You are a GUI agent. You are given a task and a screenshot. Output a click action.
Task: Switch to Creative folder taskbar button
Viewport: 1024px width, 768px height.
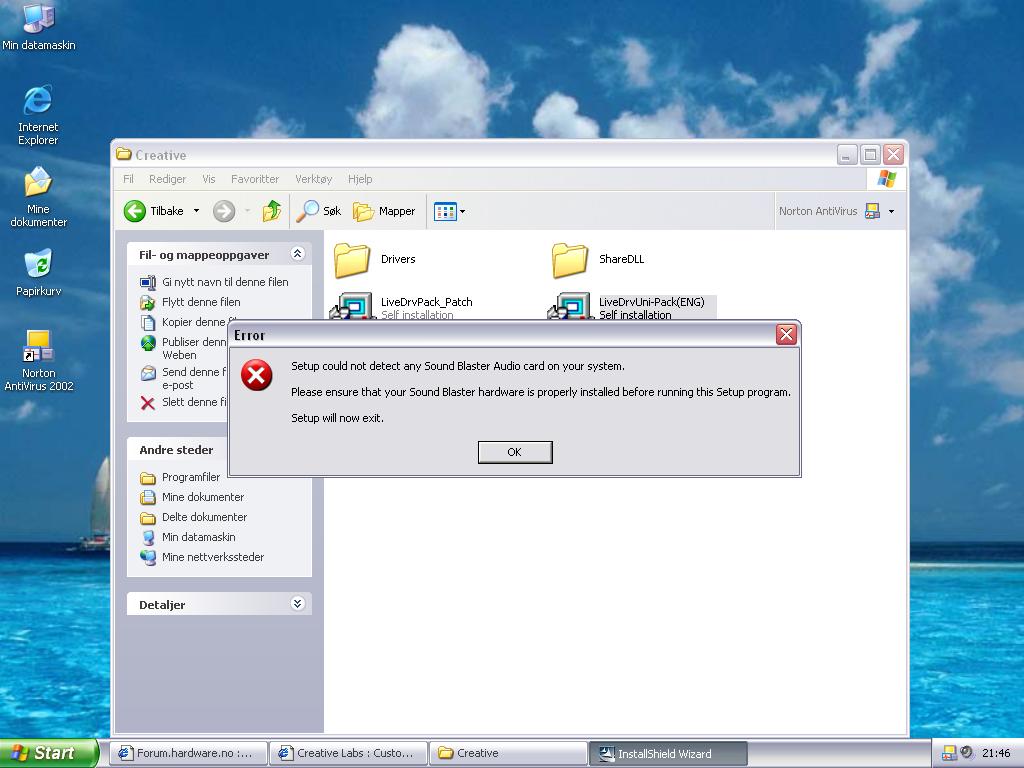coord(508,753)
